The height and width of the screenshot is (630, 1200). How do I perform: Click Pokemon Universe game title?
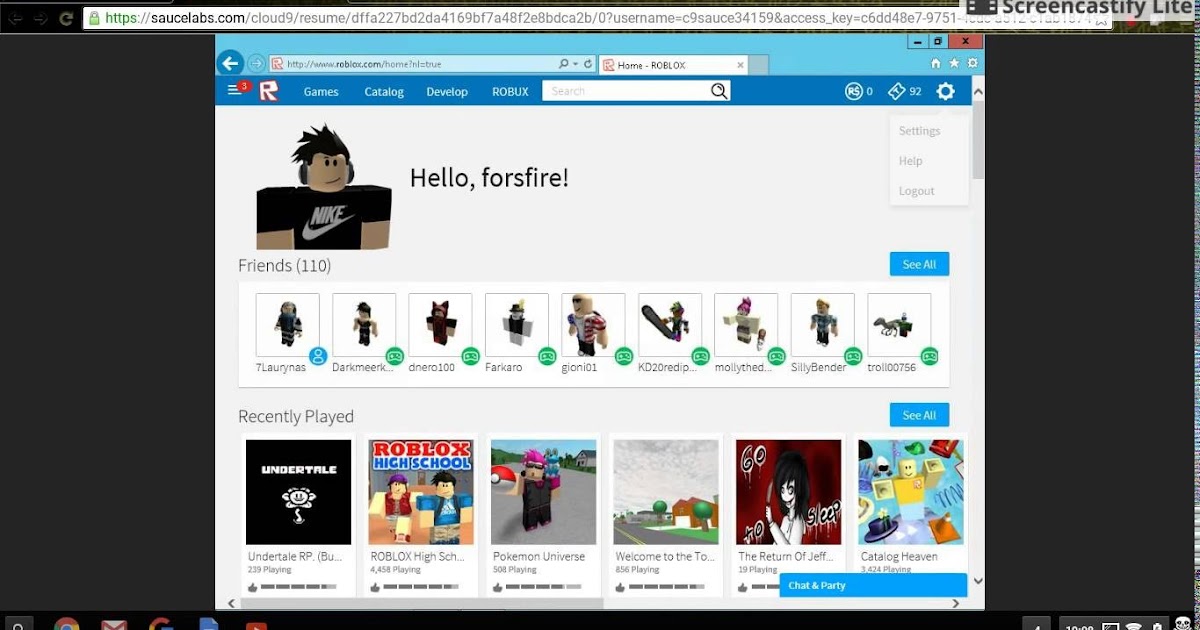point(539,556)
